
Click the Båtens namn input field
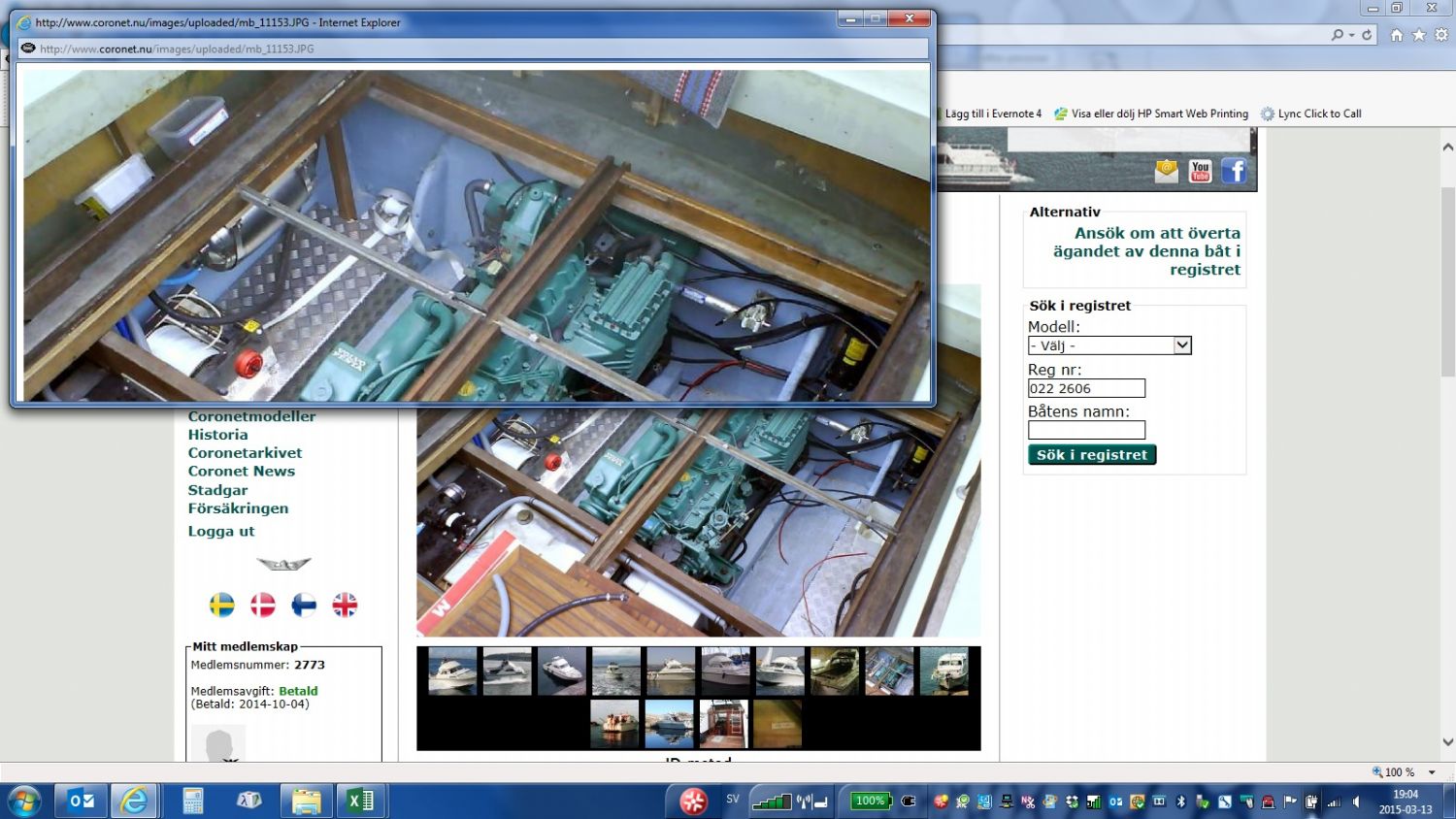pos(1086,430)
